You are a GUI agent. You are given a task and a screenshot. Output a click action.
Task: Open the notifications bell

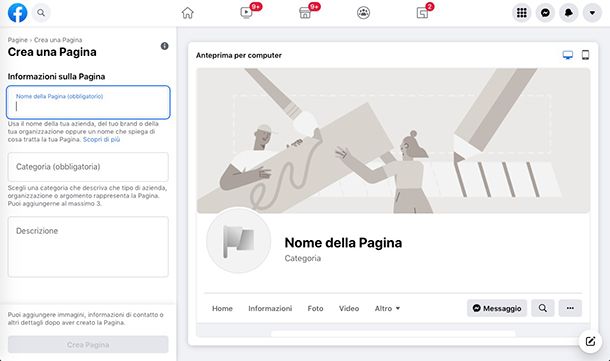pyautogui.click(x=569, y=13)
